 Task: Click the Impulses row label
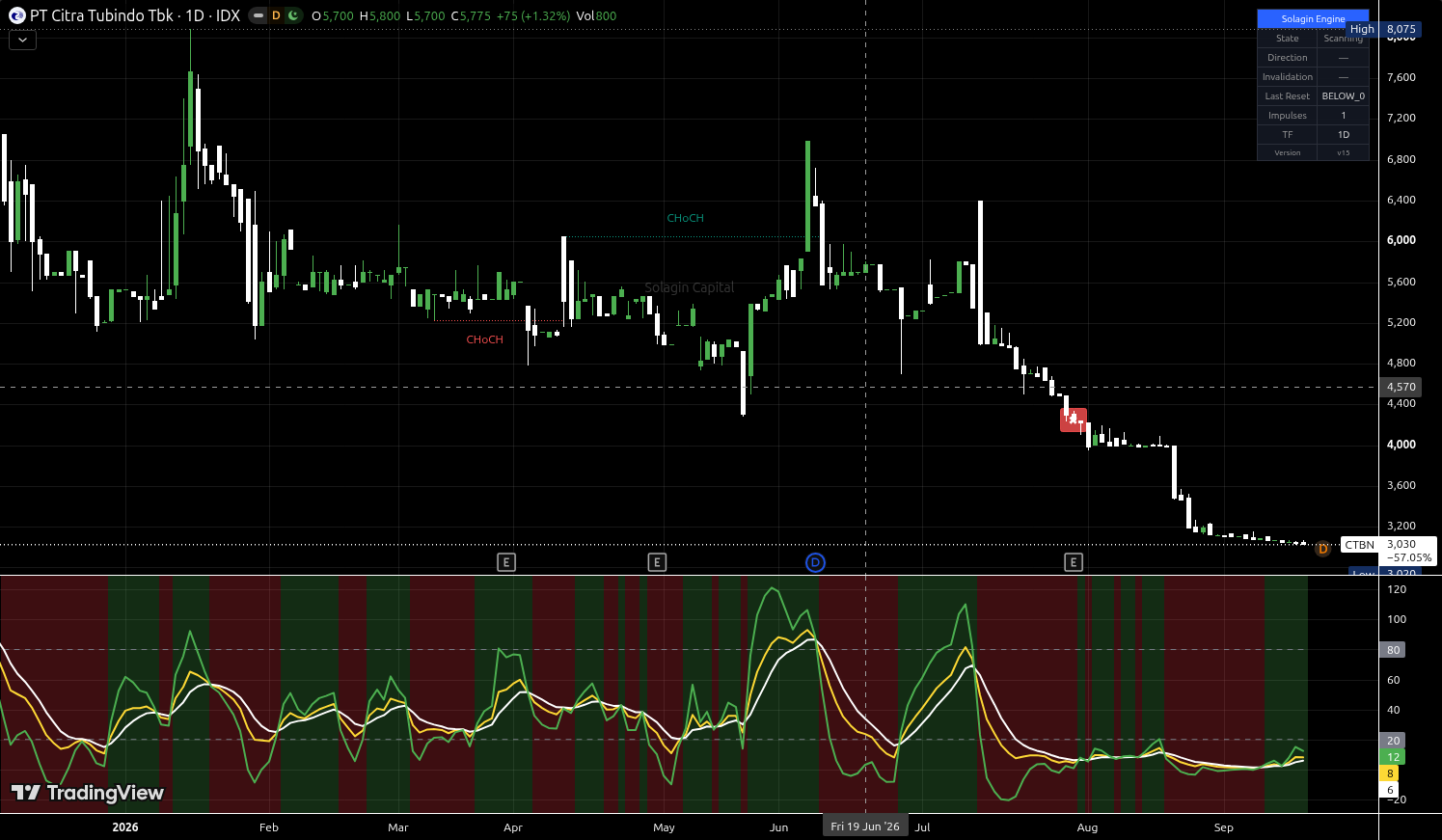click(1288, 116)
